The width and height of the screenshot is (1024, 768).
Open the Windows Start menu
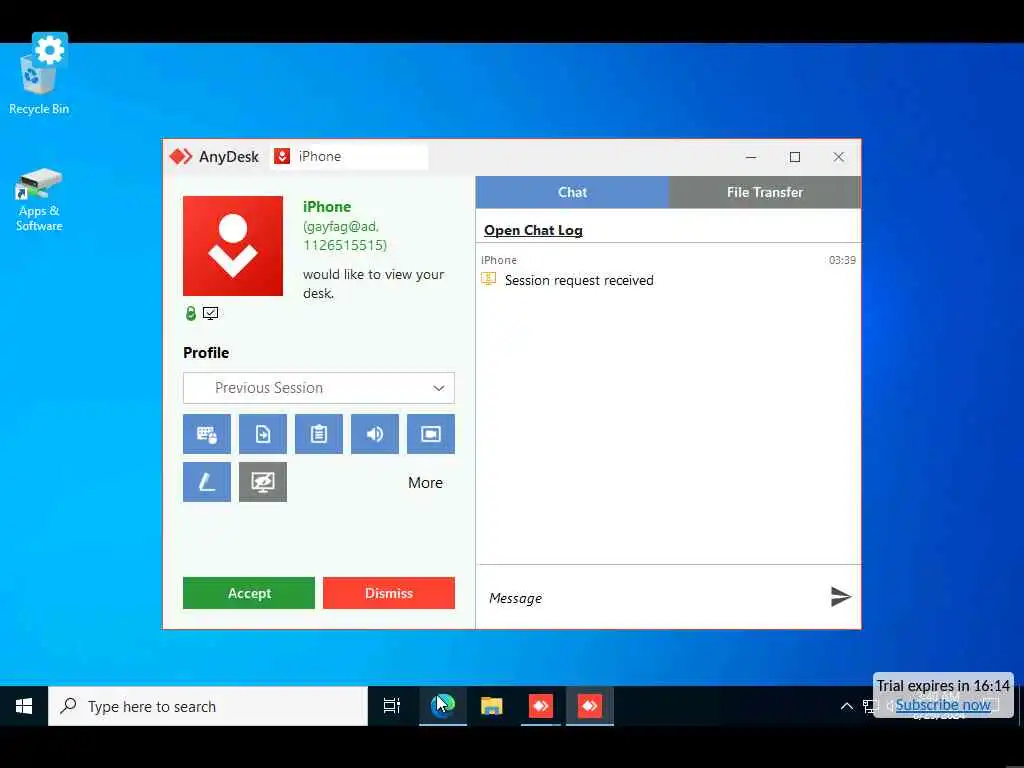(24, 706)
